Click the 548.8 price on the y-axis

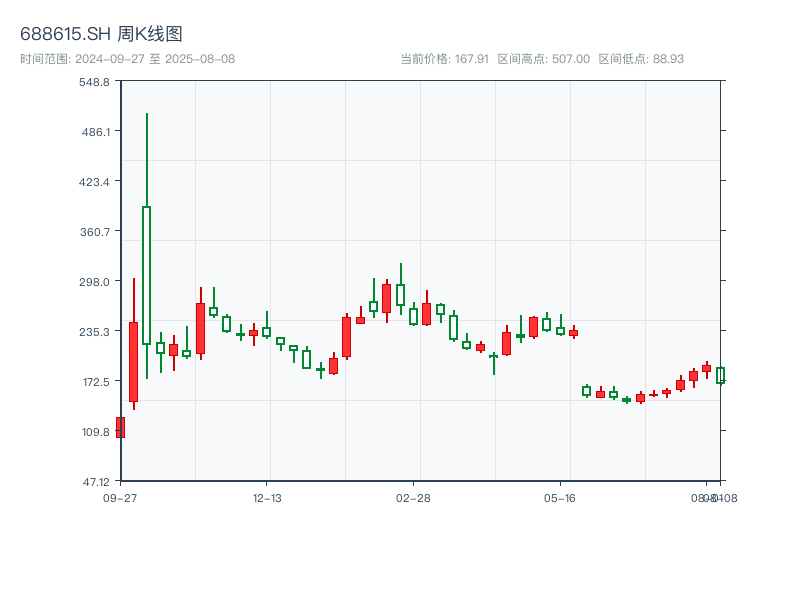coord(94,81)
